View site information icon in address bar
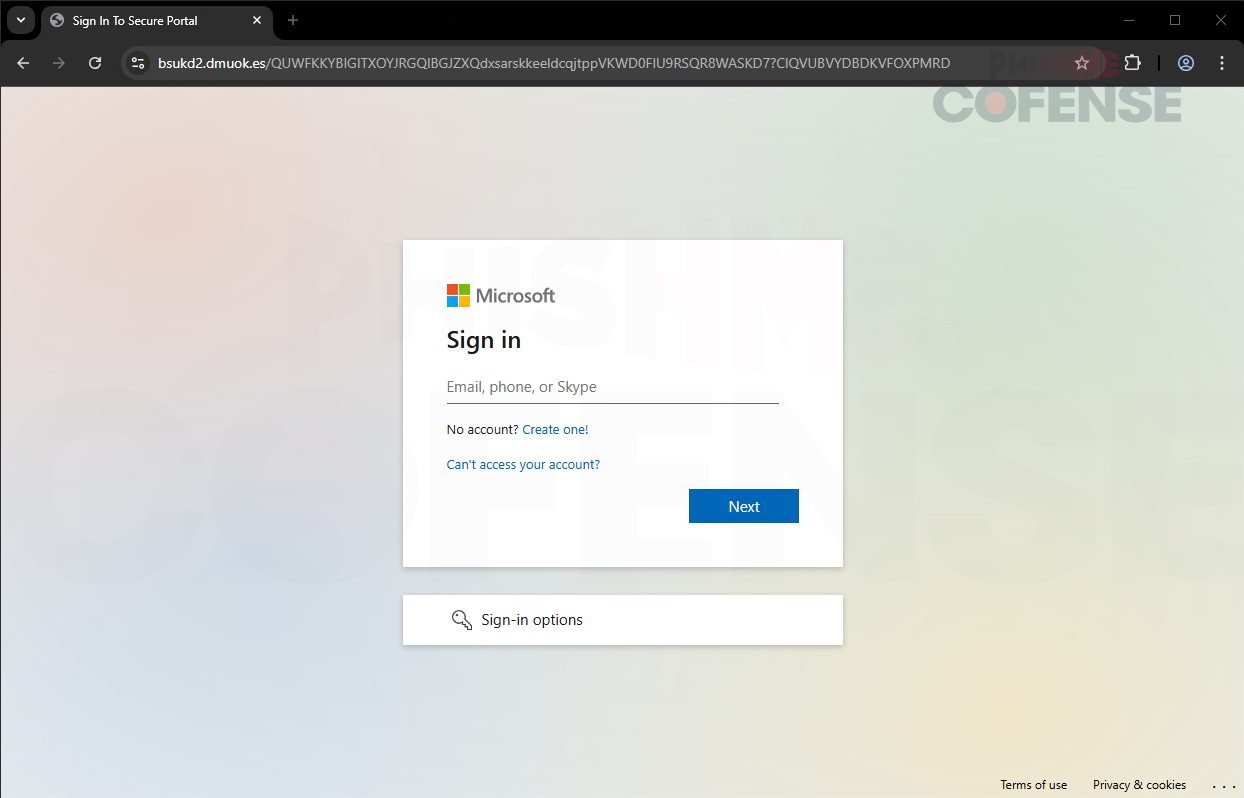Image resolution: width=1244 pixels, height=798 pixels. click(139, 63)
